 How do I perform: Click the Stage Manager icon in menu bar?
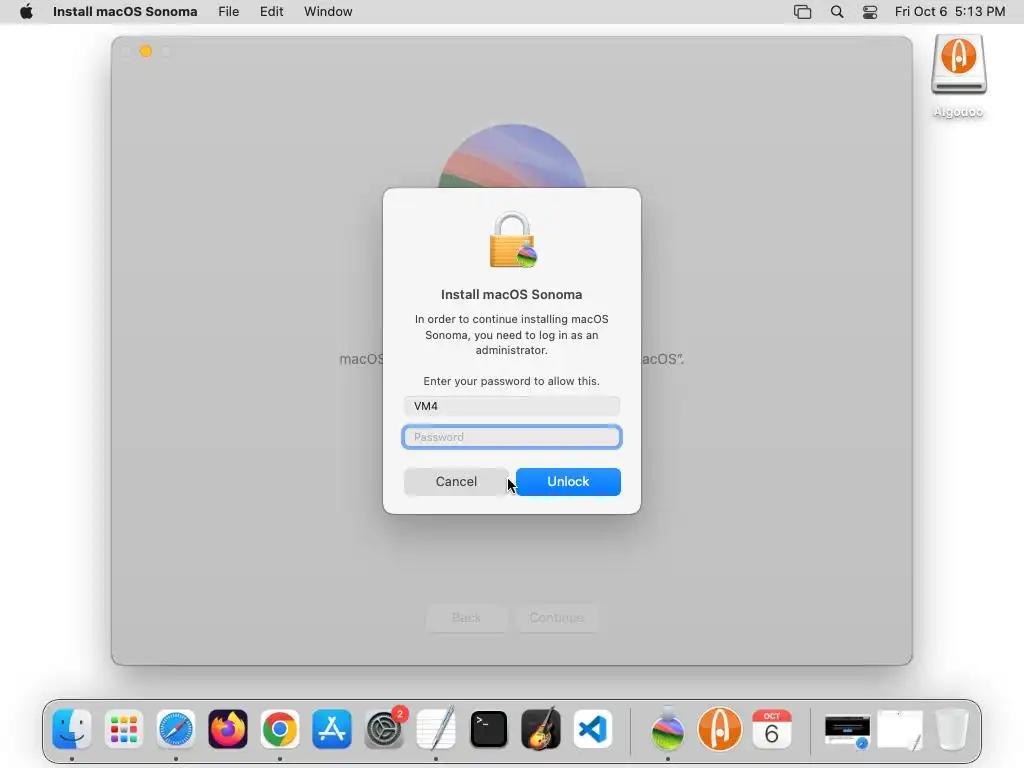pos(803,11)
